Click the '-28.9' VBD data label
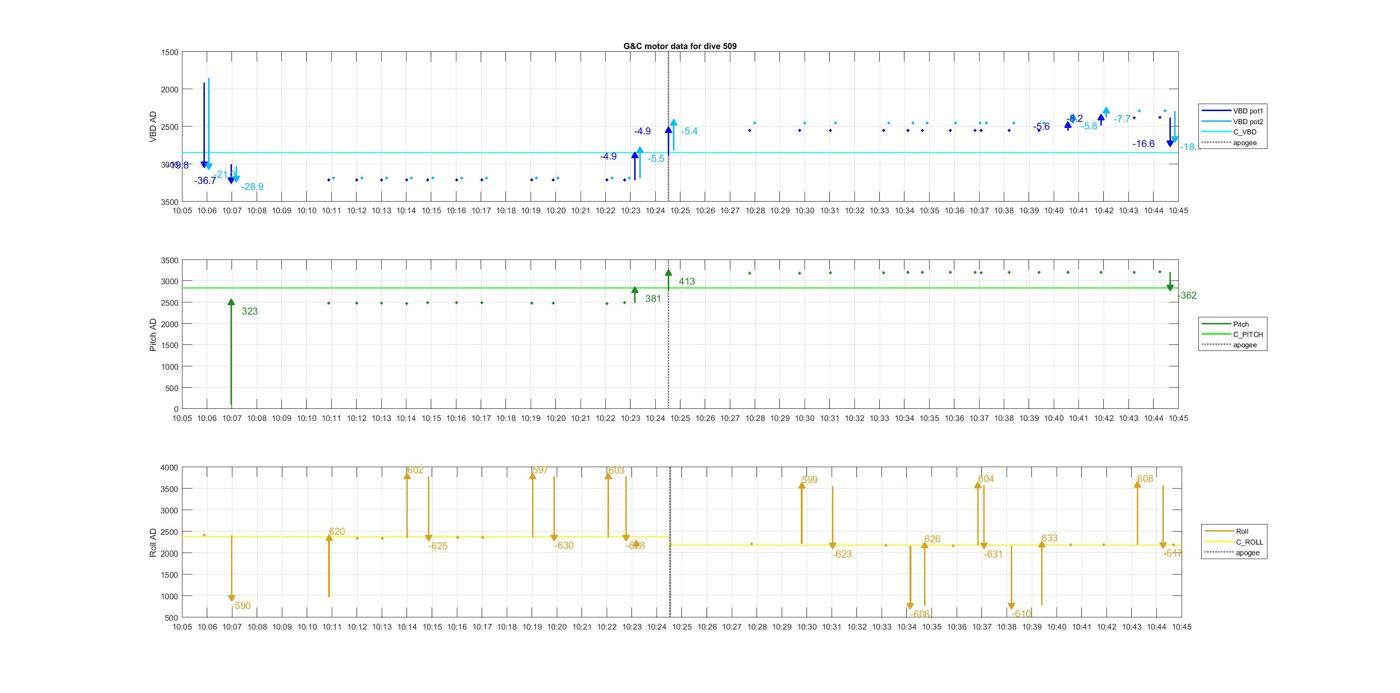The height and width of the screenshot is (693, 1400). pyautogui.click(x=252, y=187)
